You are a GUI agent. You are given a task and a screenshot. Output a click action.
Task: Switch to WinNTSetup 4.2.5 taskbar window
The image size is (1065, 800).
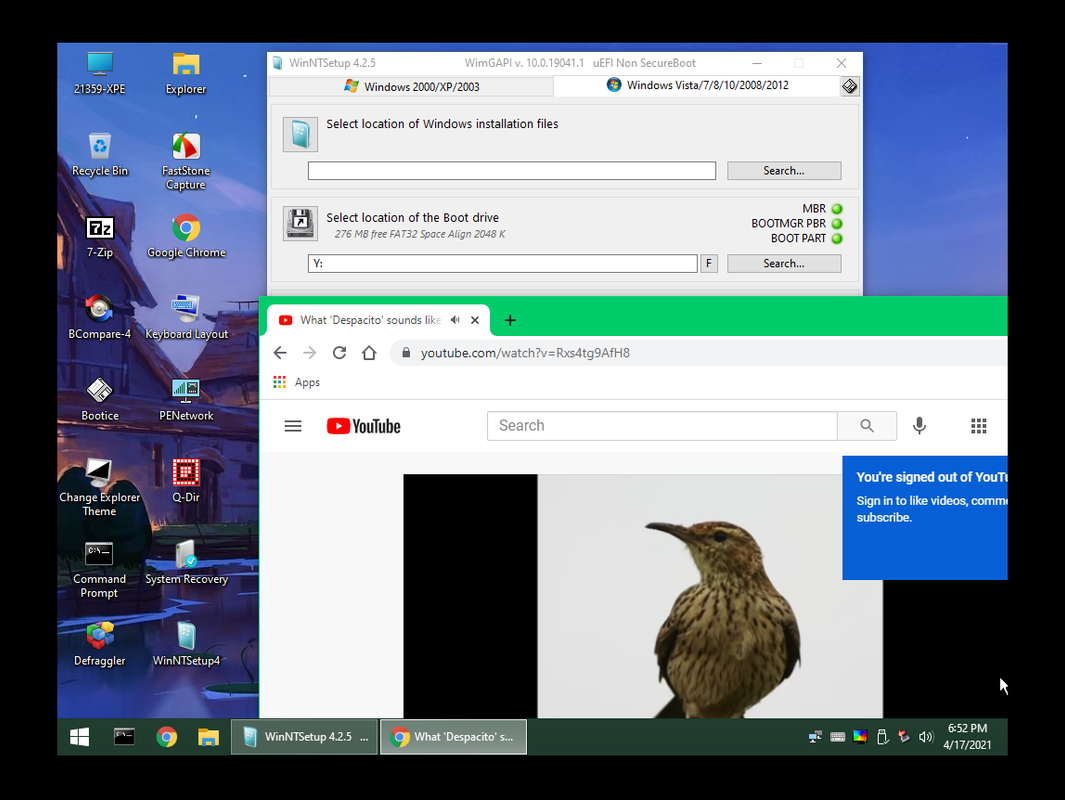coord(304,737)
